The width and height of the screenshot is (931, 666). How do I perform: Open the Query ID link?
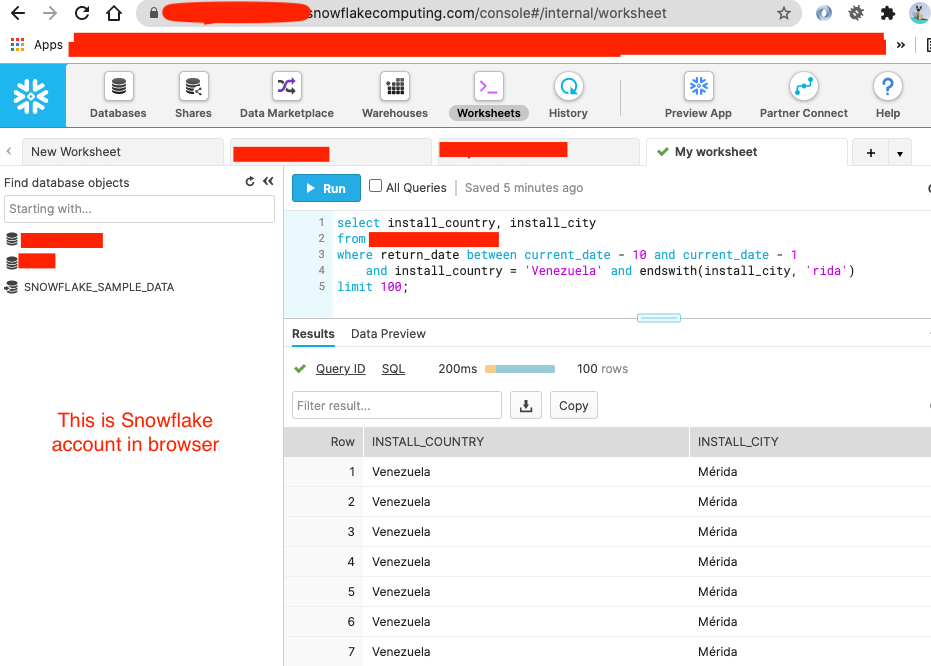340,368
